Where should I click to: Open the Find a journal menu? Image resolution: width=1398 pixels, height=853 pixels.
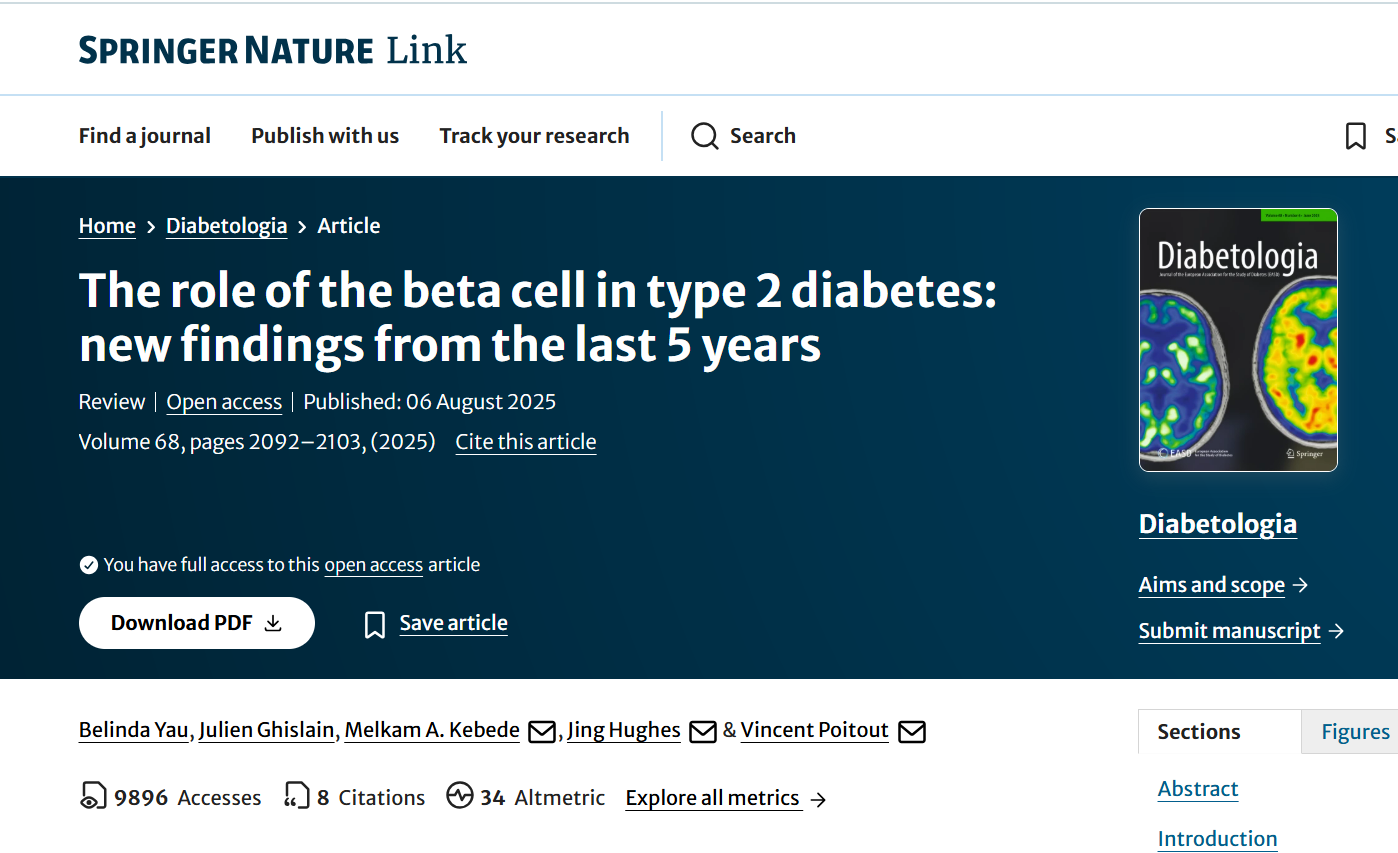pos(145,136)
